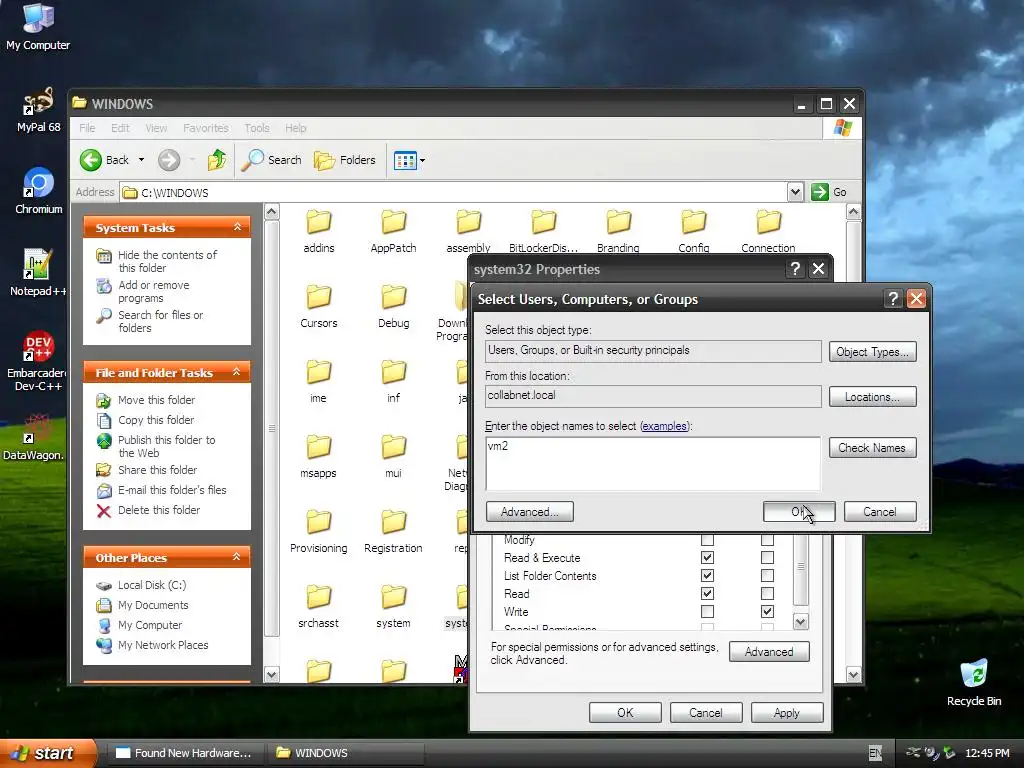Expand the Address bar dropdown
The height and width of the screenshot is (768, 1024).
(795, 192)
